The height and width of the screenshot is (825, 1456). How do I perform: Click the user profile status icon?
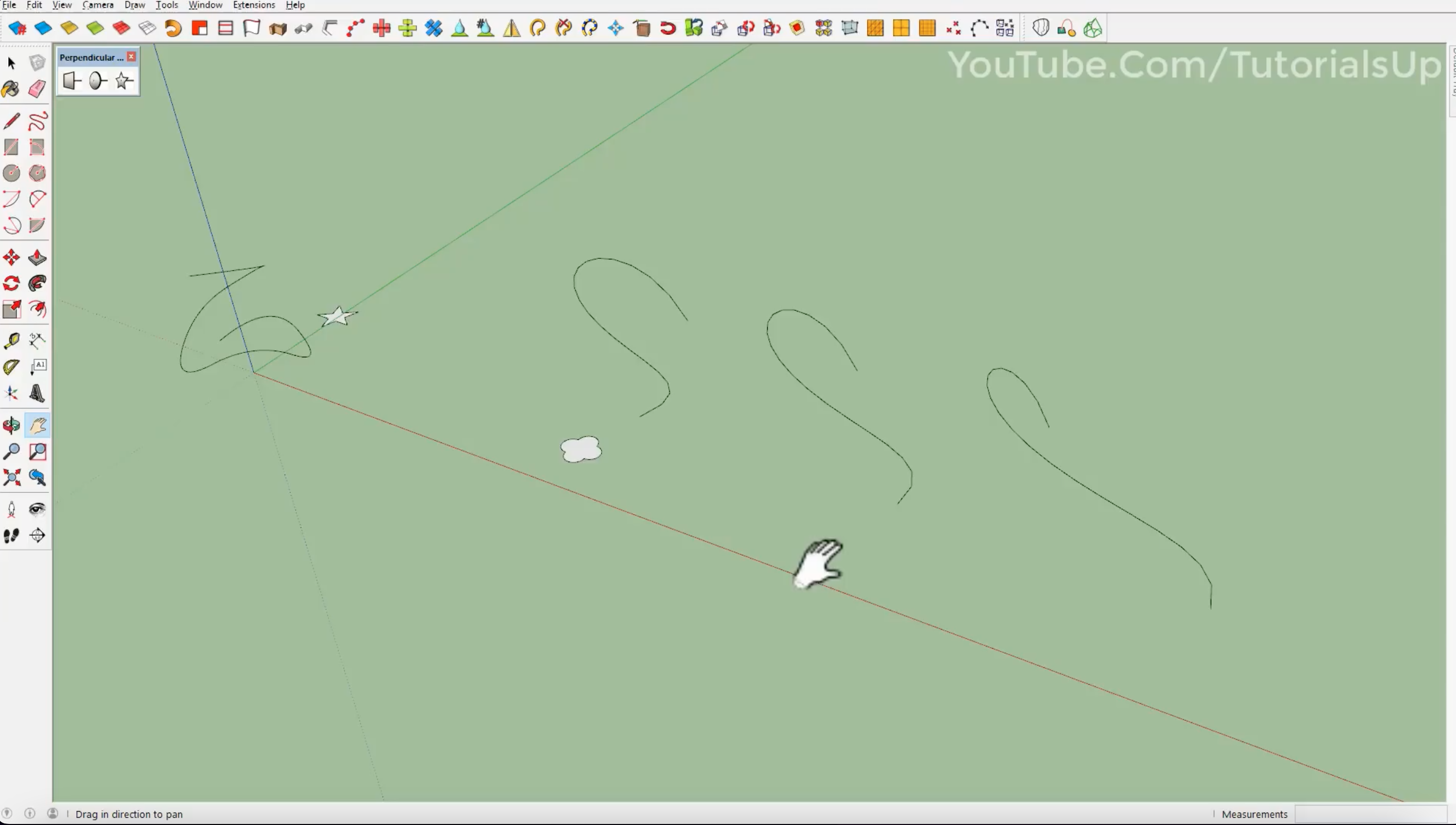click(52, 814)
